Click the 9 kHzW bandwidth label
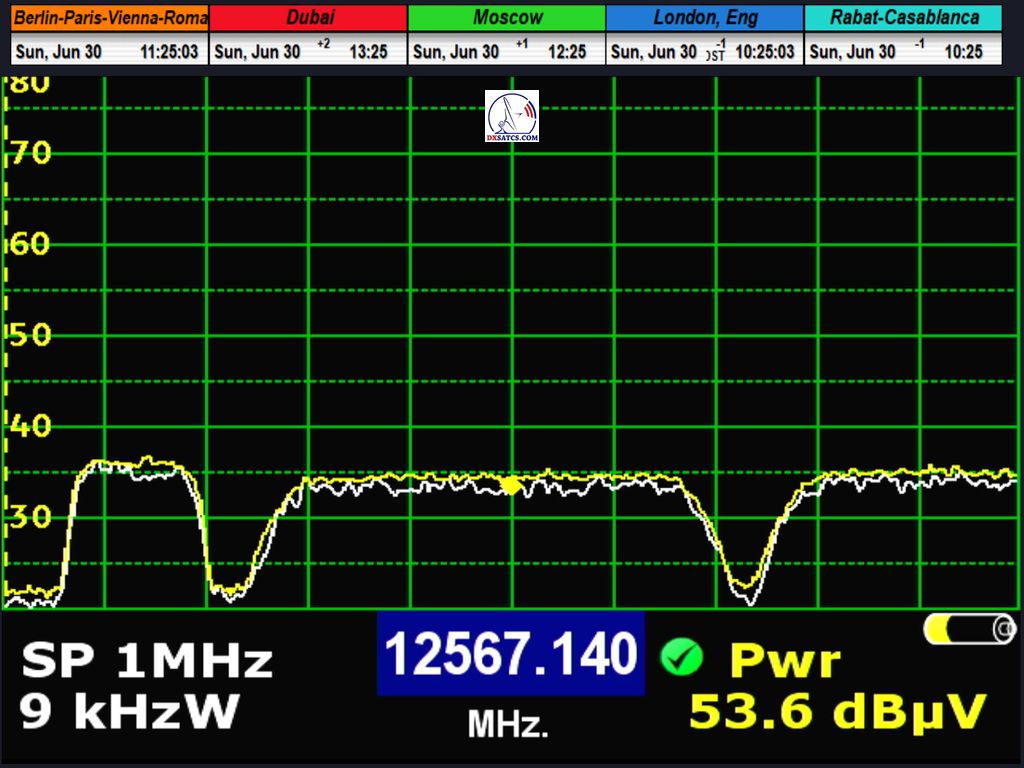 129,711
